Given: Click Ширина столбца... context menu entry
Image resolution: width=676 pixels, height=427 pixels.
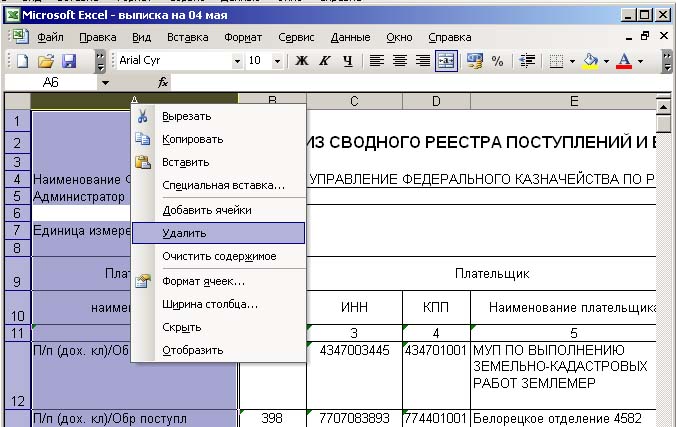Looking at the screenshot, I should (210, 304).
